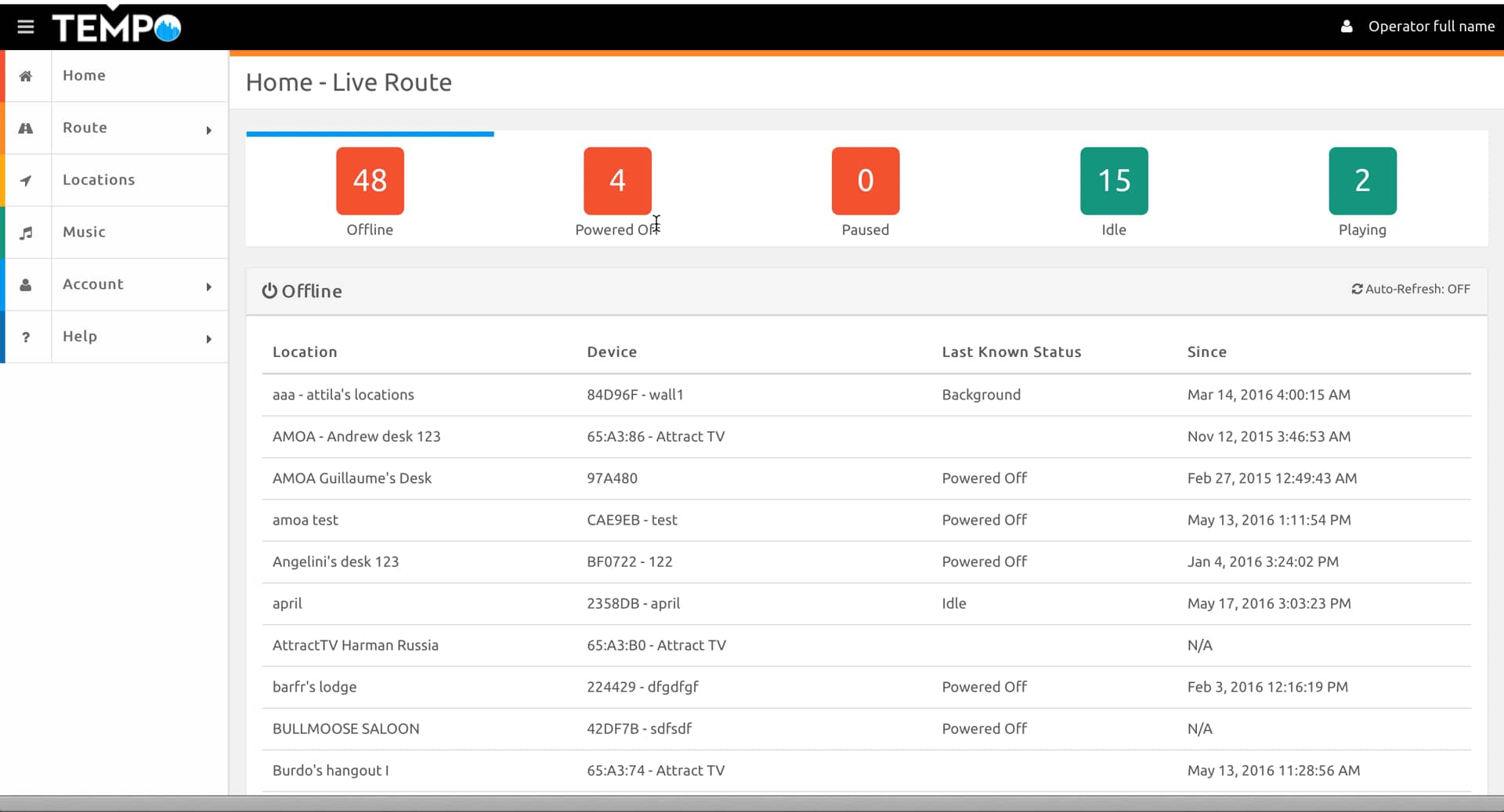Open the Playing status tile with 2

coord(1361,181)
